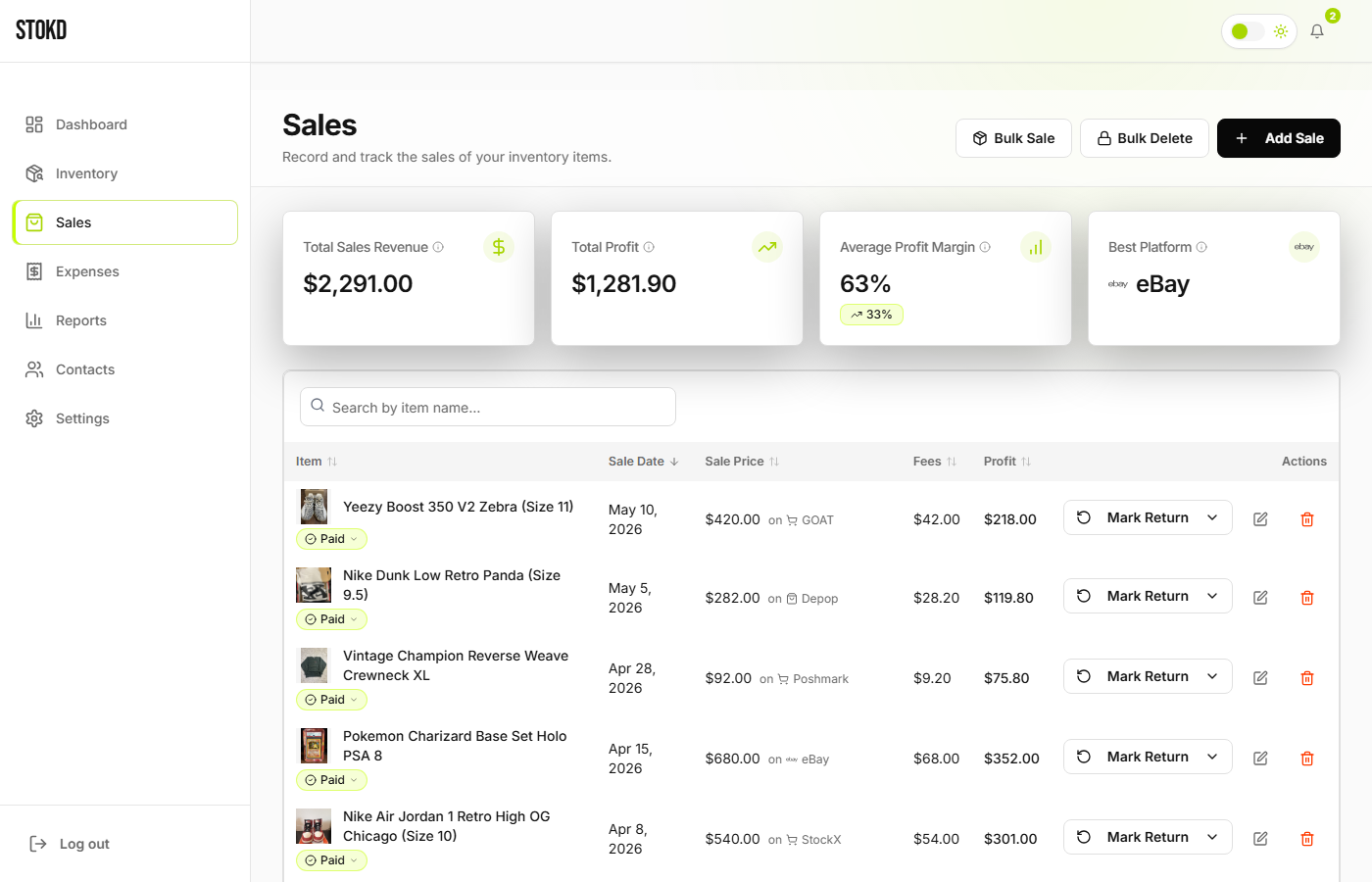Open Settings from sidebar
Image resolution: width=1372 pixels, height=882 pixels.
(x=124, y=418)
